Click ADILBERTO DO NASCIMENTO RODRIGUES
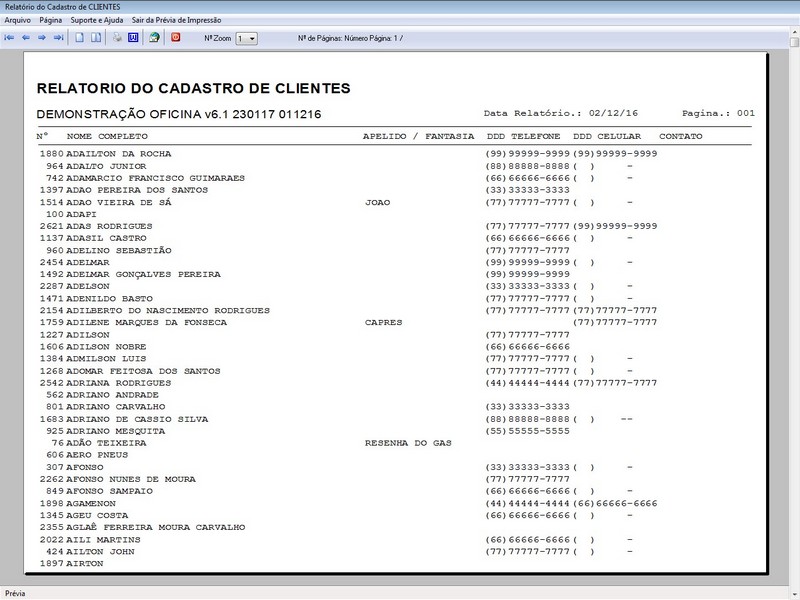The width and height of the screenshot is (800, 600). pos(168,311)
